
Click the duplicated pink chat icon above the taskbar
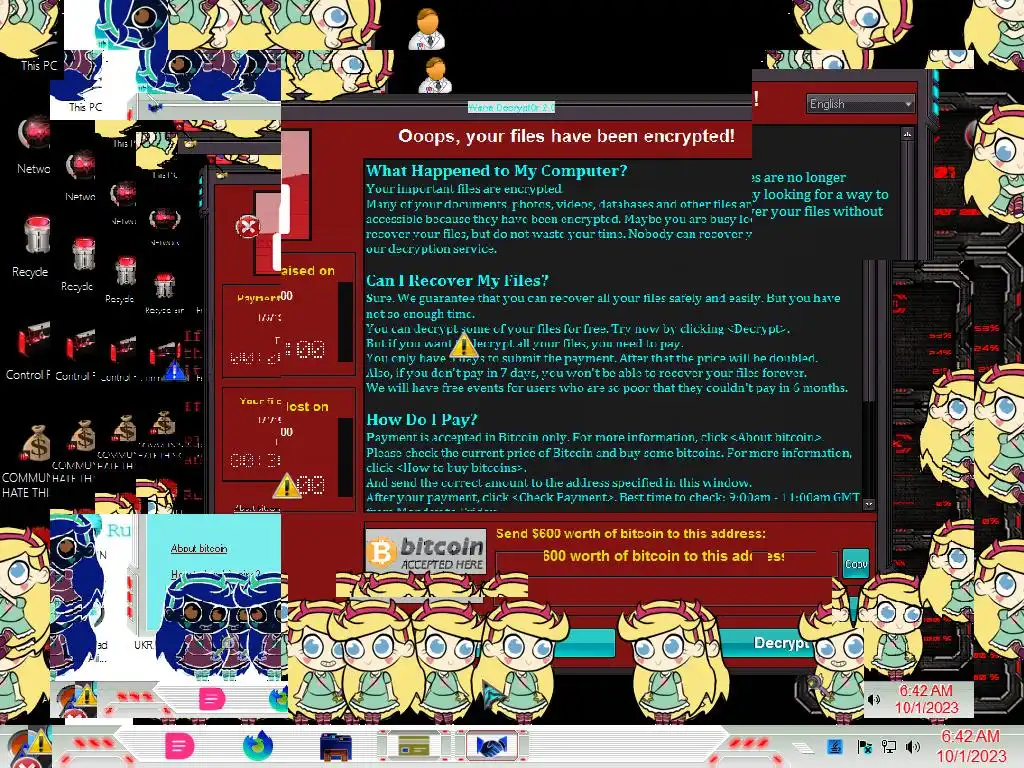coord(212,699)
